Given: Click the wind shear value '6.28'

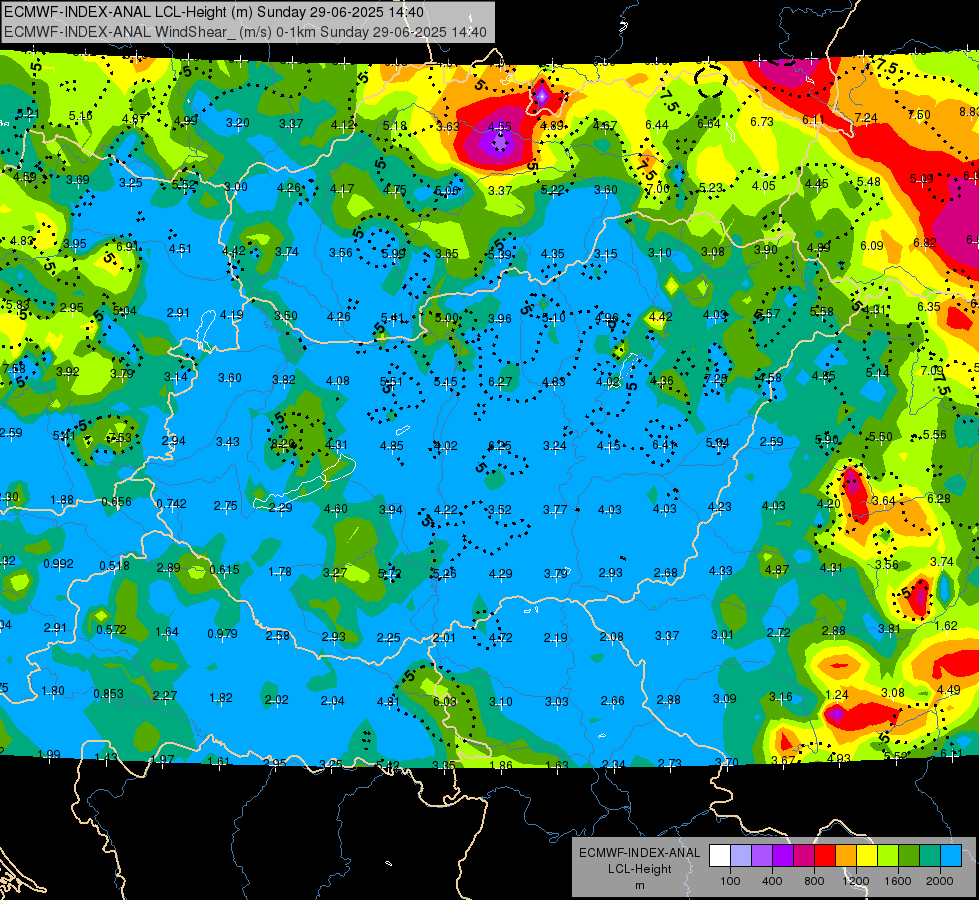Looking at the screenshot, I should pyautogui.click(x=939, y=498).
